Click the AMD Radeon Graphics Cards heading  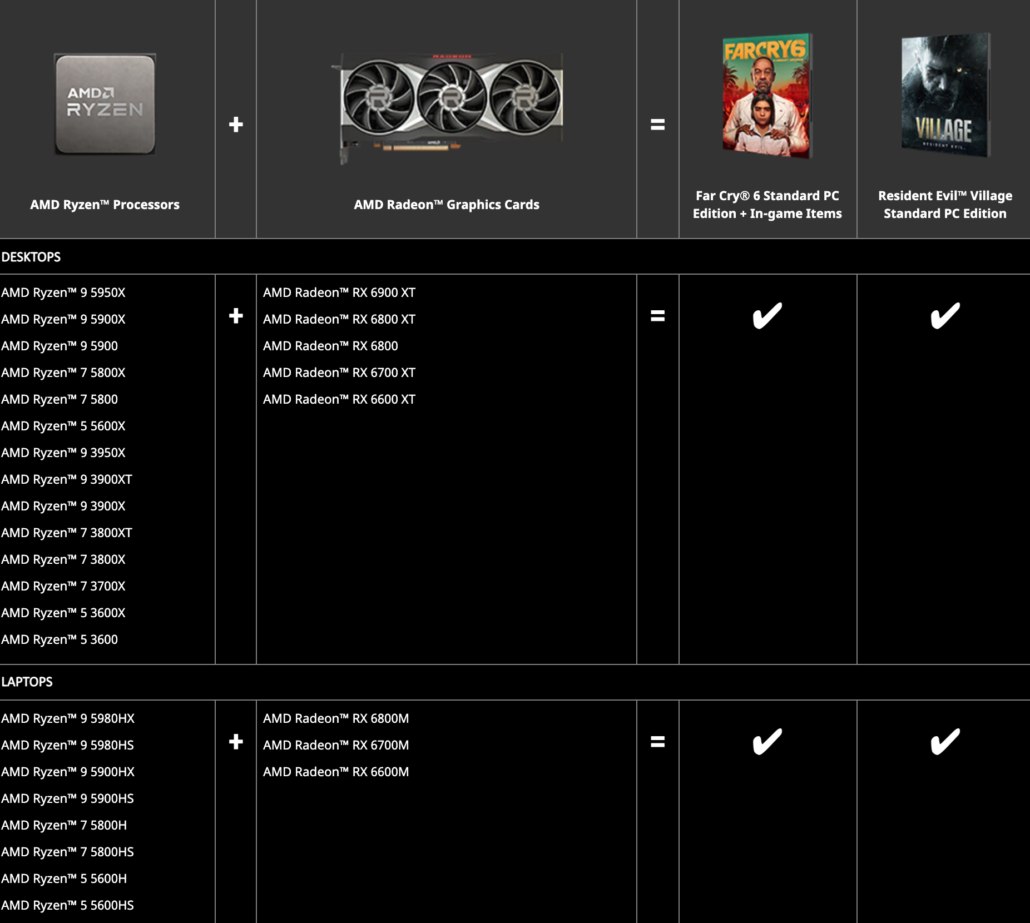click(x=447, y=204)
